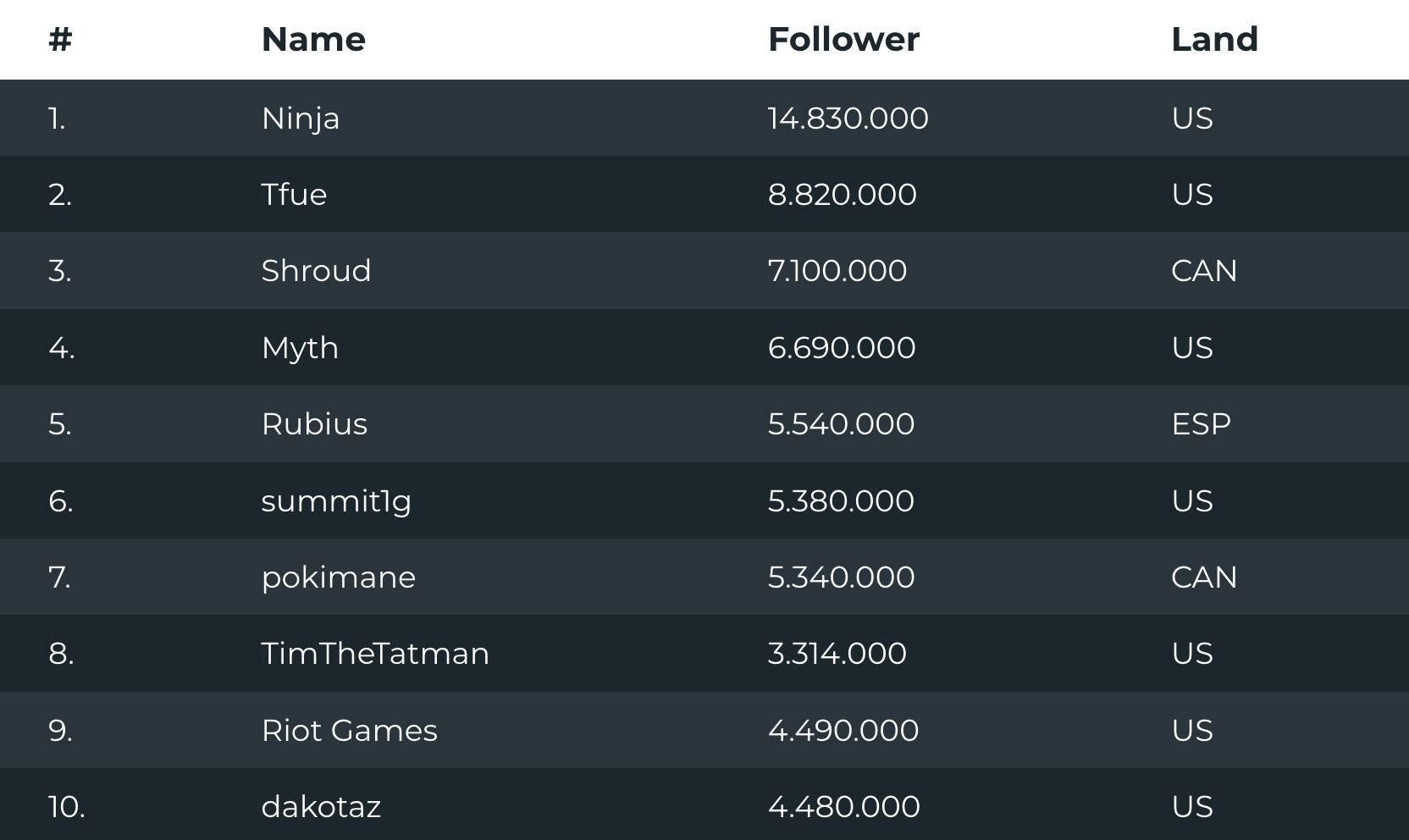The height and width of the screenshot is (840, 1409).
Task: Select the 3.314.000 follower value
Action: (x=837, y=653)
